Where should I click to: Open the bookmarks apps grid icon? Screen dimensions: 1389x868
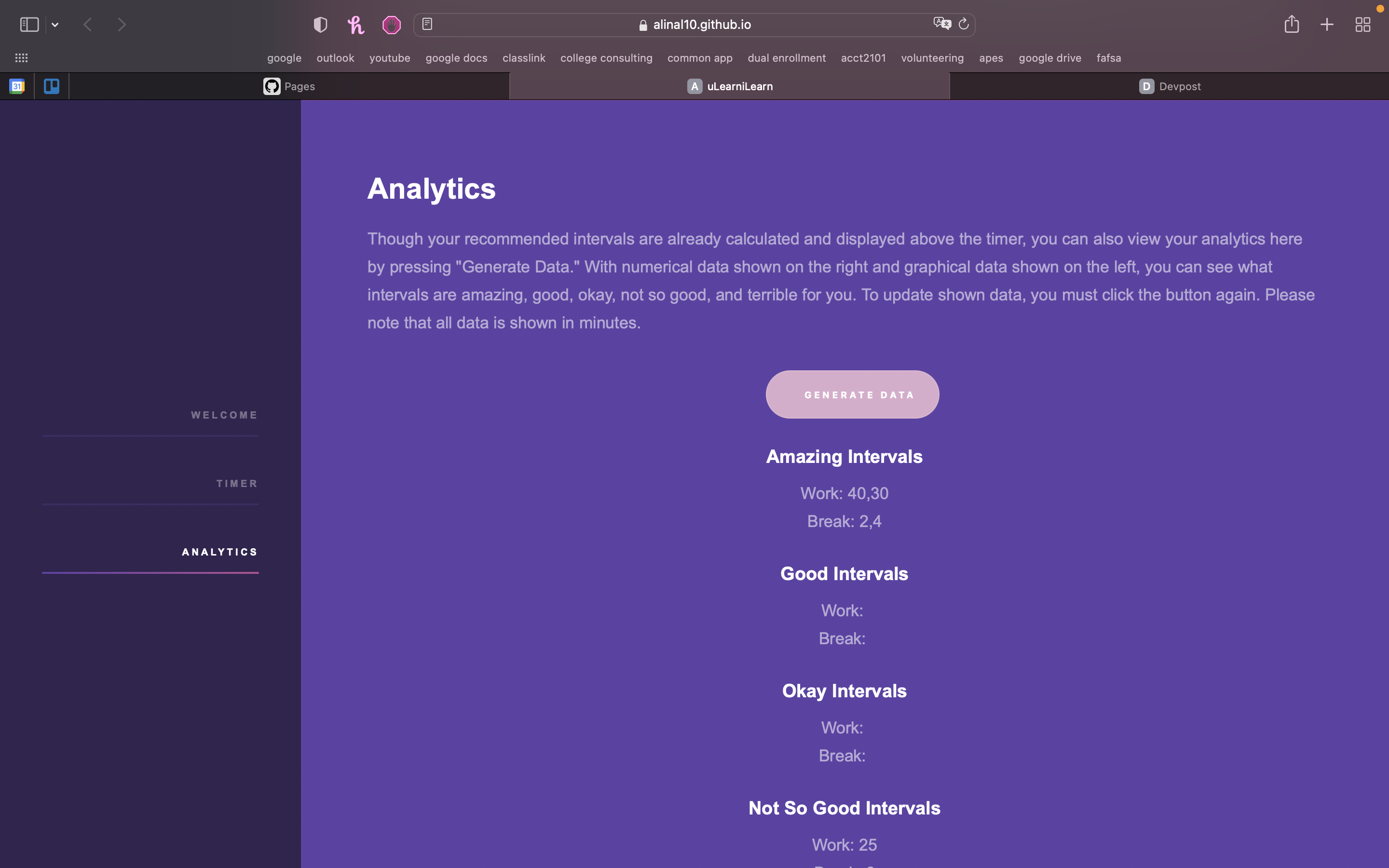tap(21, 58)
